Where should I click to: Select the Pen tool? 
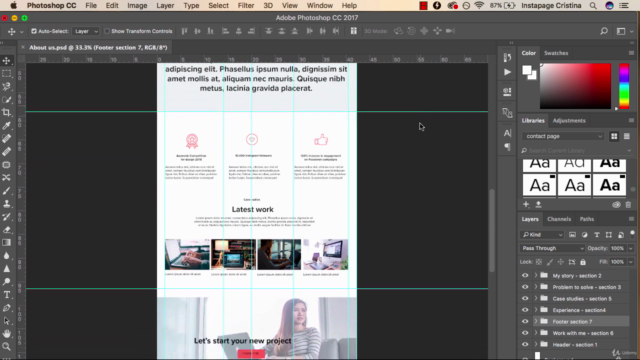(7, 308)
